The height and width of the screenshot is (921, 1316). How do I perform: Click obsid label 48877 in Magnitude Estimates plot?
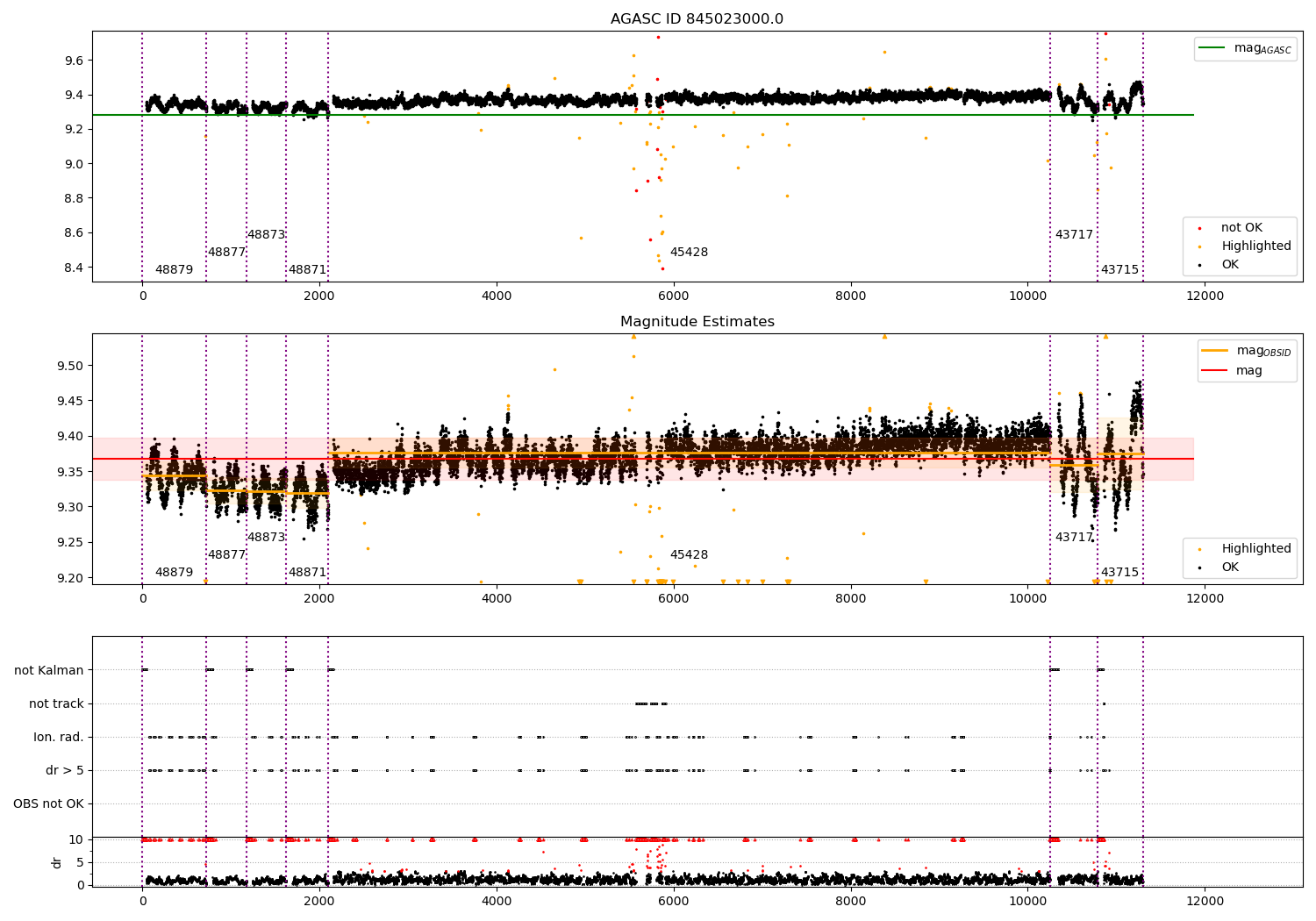pos(226,555)
